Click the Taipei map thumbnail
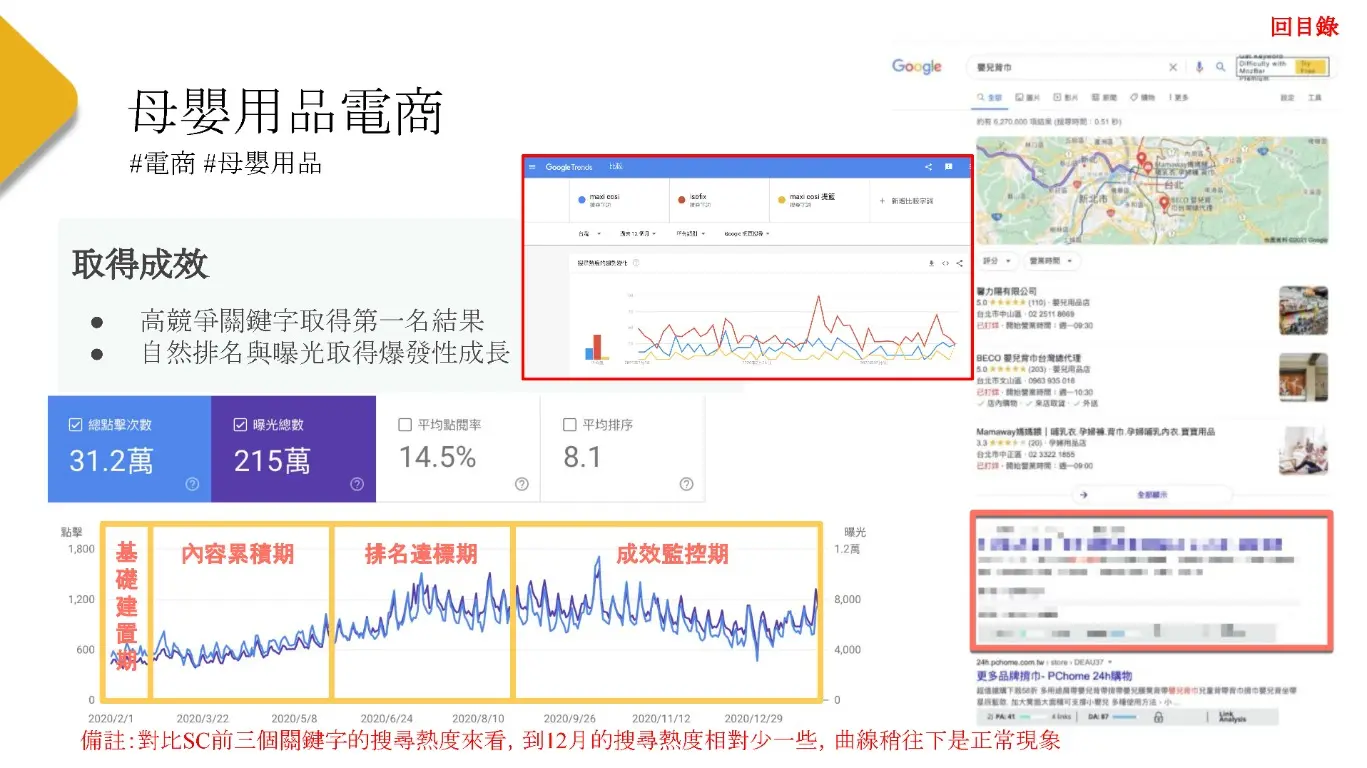Screen dimensions: 1367x768 [x=1152, y=191]
